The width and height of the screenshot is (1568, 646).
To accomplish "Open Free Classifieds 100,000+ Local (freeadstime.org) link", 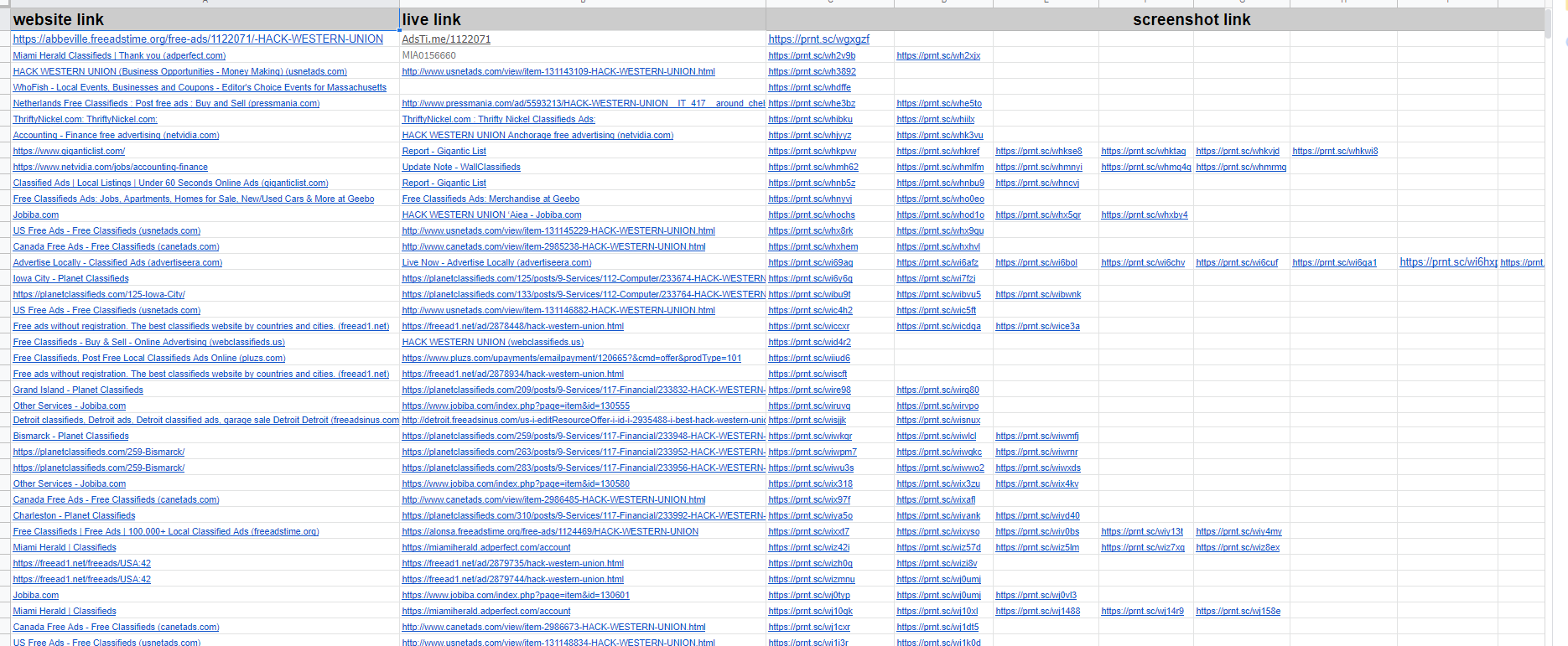I will pyautogui.click(x=166, y=532).
